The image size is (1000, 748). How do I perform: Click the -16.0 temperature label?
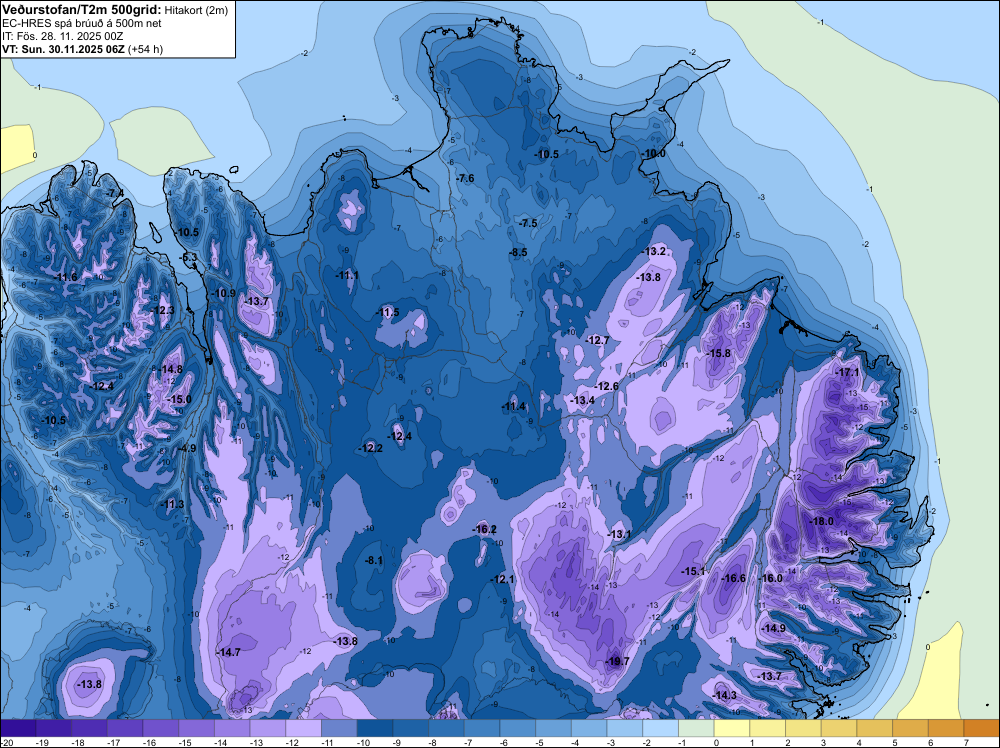coord(770,578)
